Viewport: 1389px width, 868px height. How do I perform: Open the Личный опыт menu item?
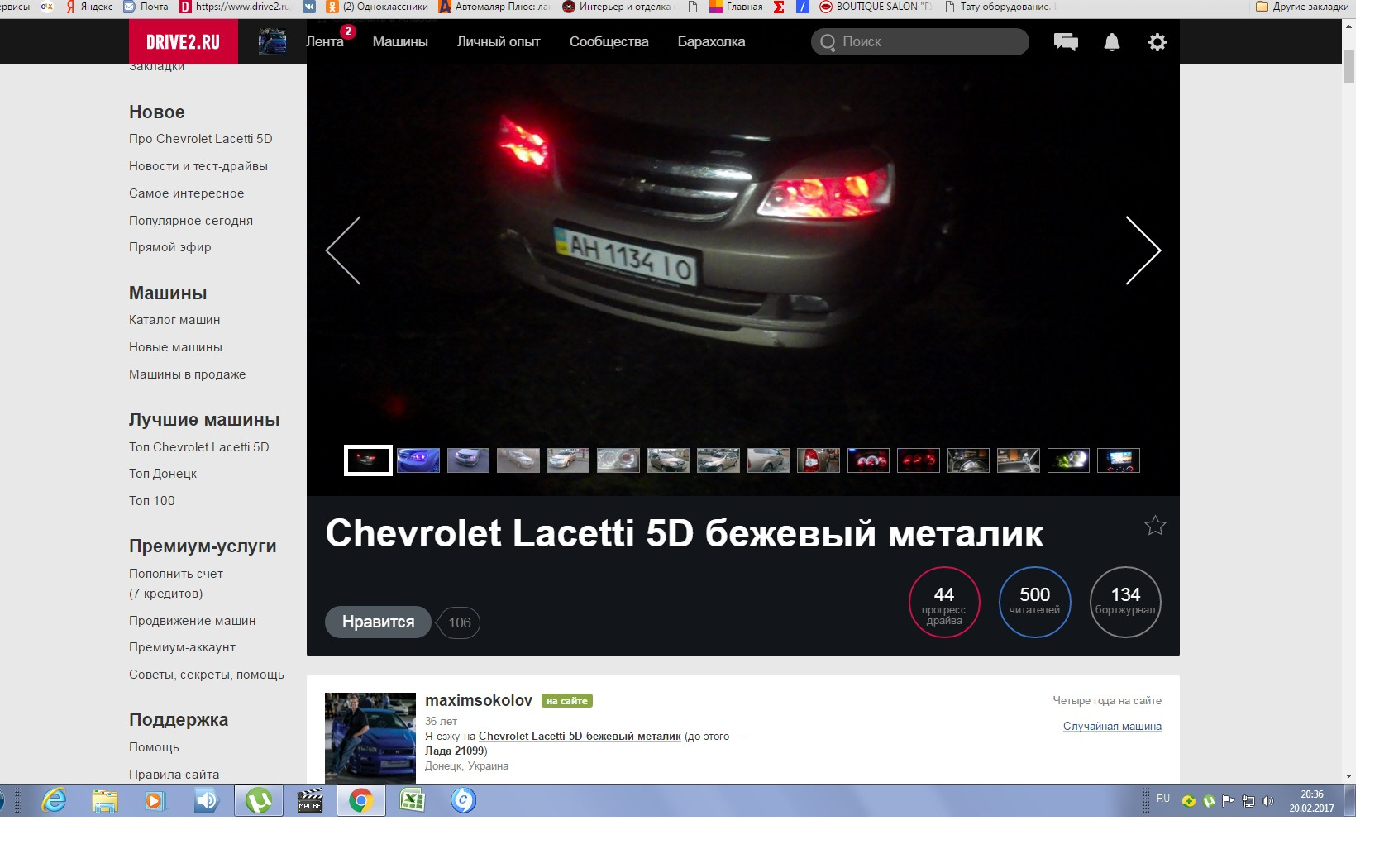pyautogui.click(x=499, y=41)
